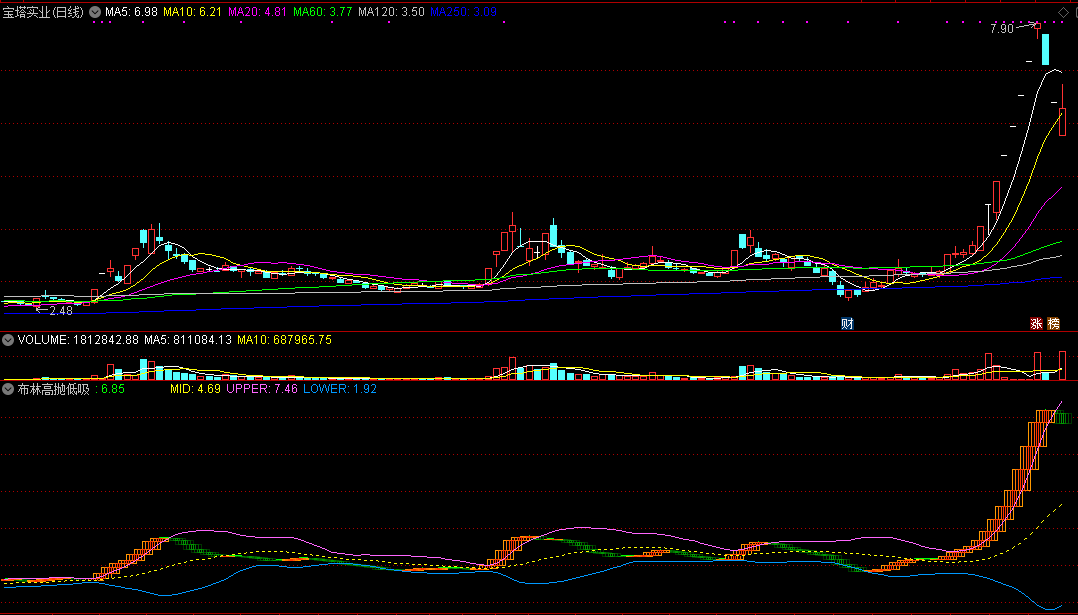Click the VOLUME: 1812842.88 readout
1078x615 pixels.
tap(78, 340)
